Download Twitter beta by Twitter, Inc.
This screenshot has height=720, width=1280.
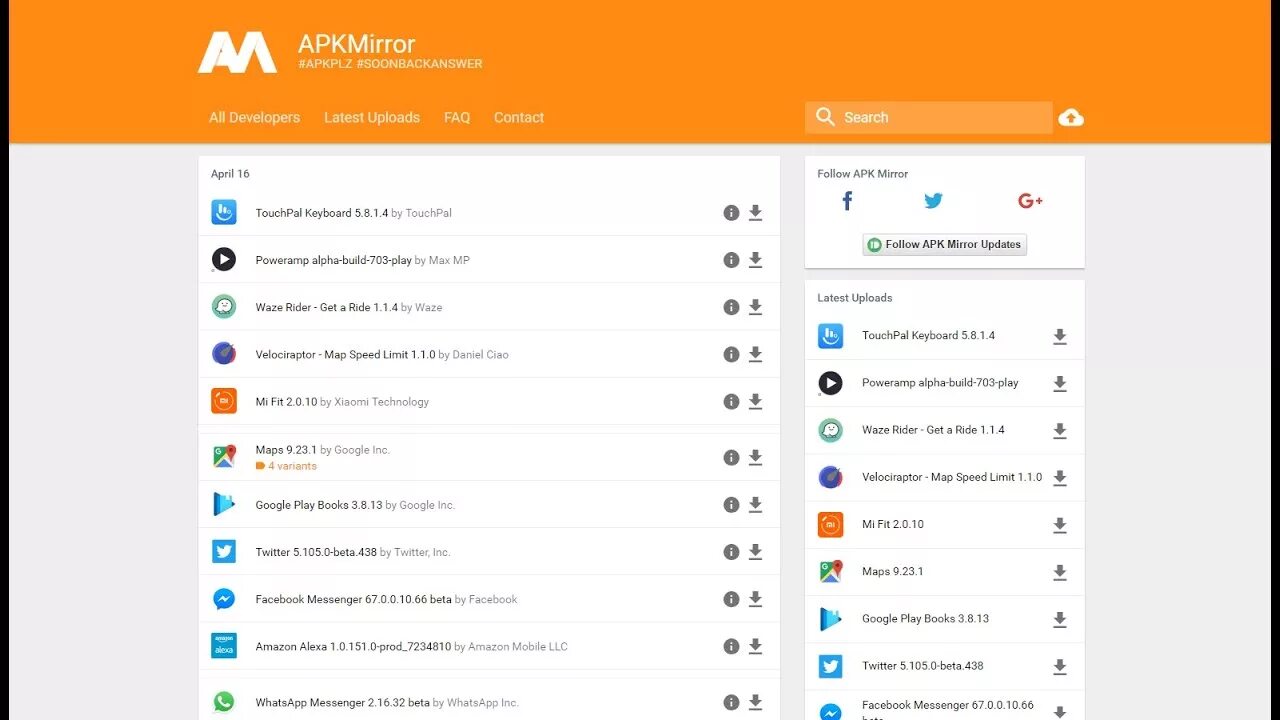click(x=756, y=552)
